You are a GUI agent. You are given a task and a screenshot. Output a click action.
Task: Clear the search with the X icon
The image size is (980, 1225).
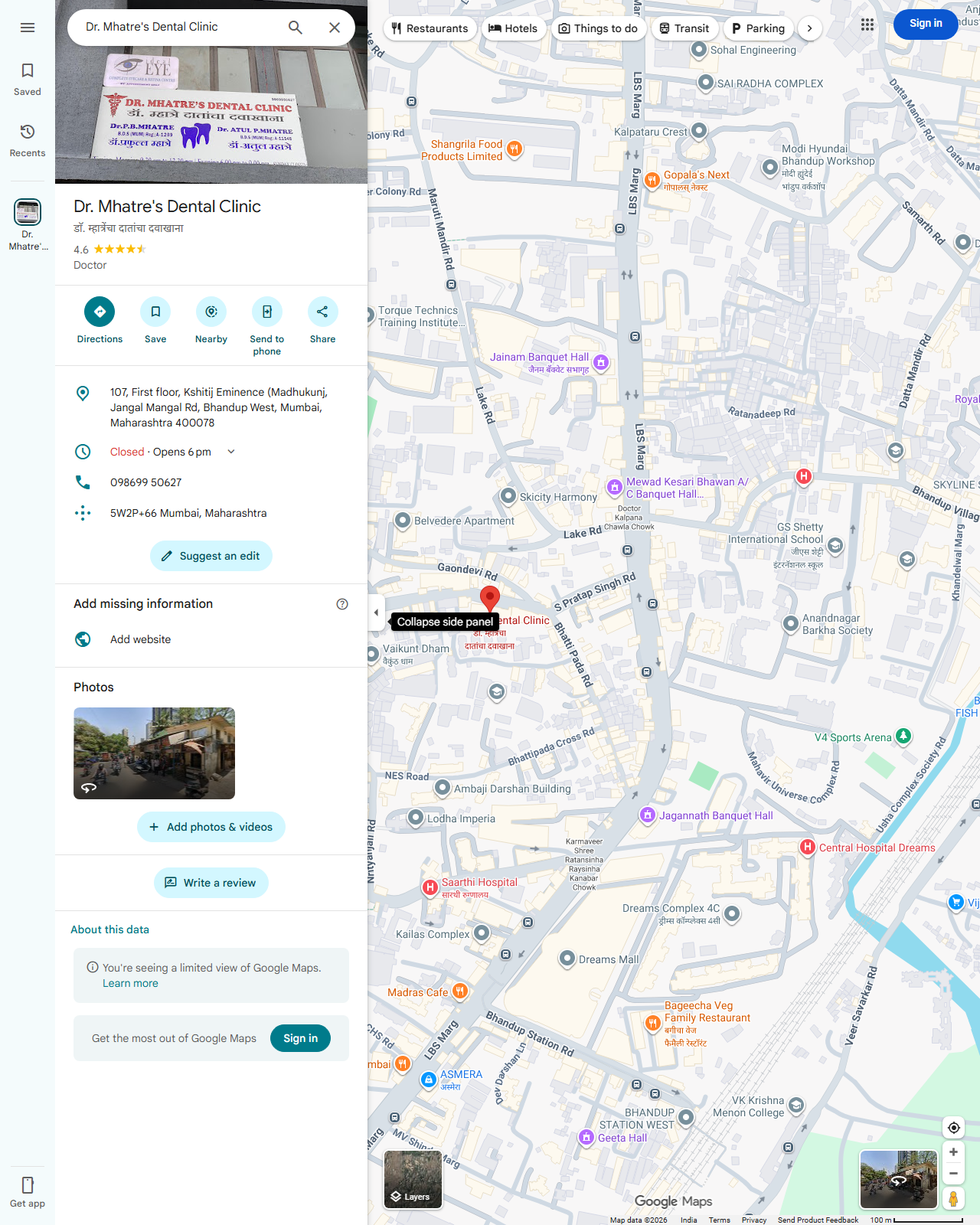(335, 28)
